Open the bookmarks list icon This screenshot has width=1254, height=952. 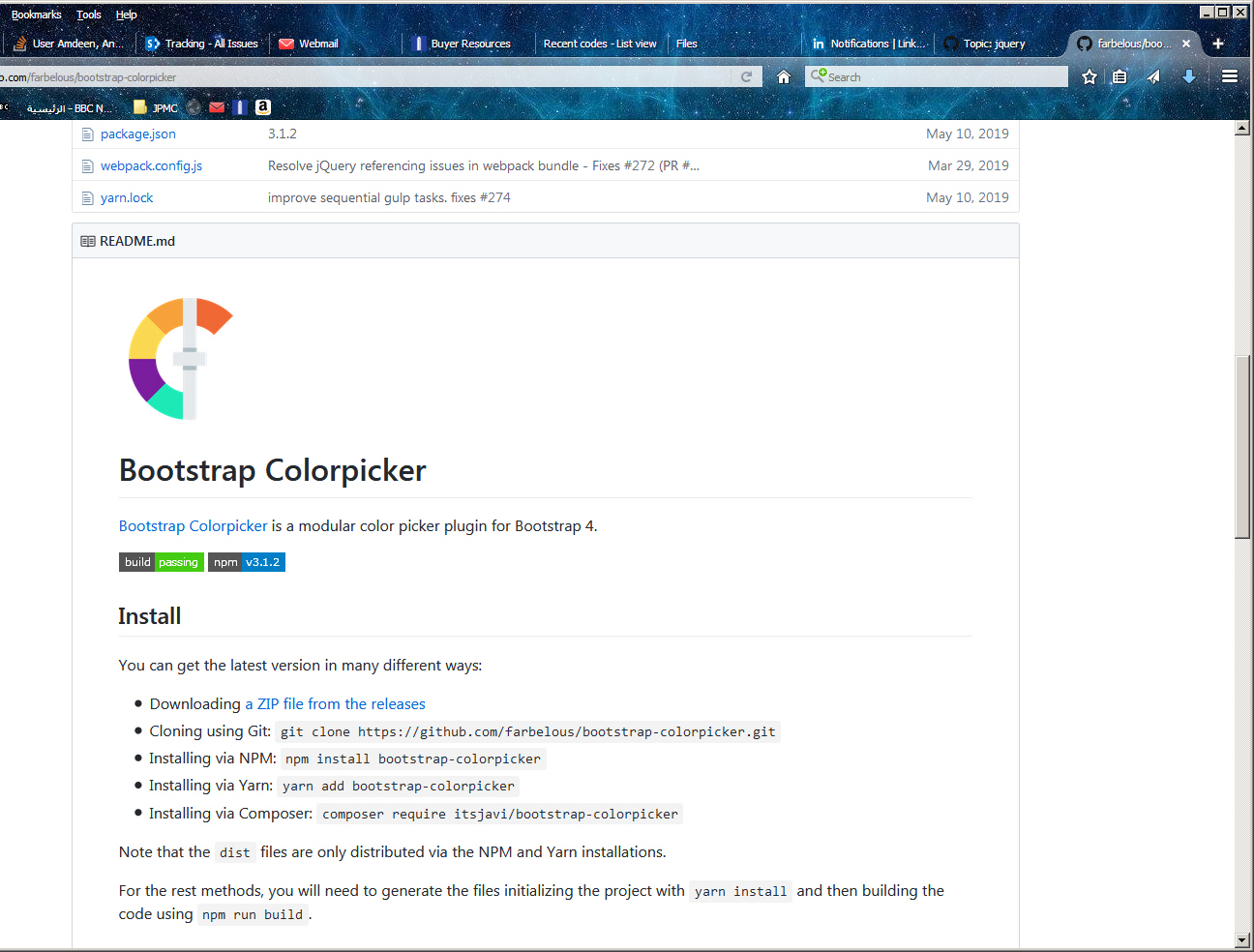[x=1120, y=77]
